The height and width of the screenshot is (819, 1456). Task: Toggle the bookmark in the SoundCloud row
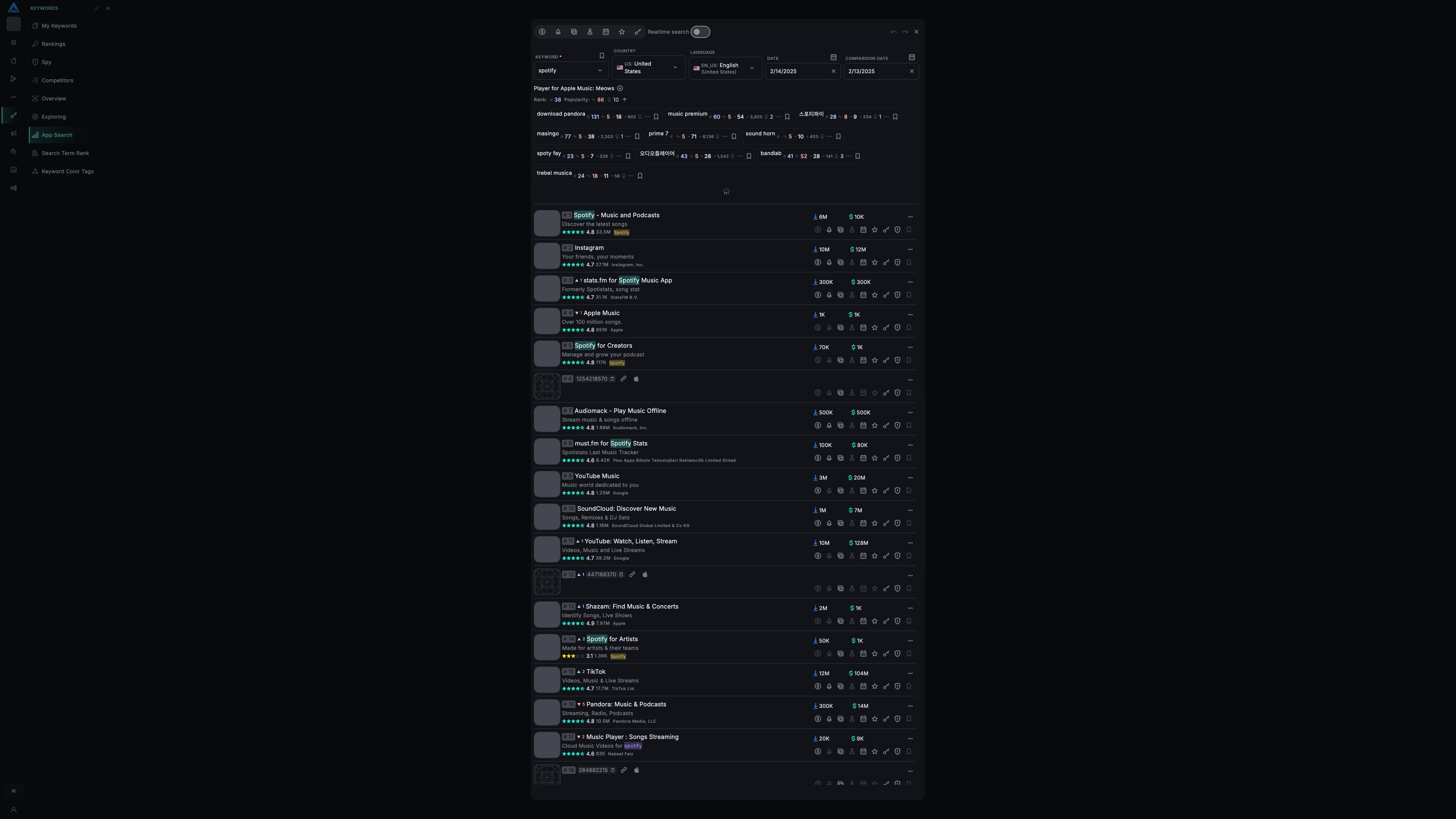pos(909,523)
